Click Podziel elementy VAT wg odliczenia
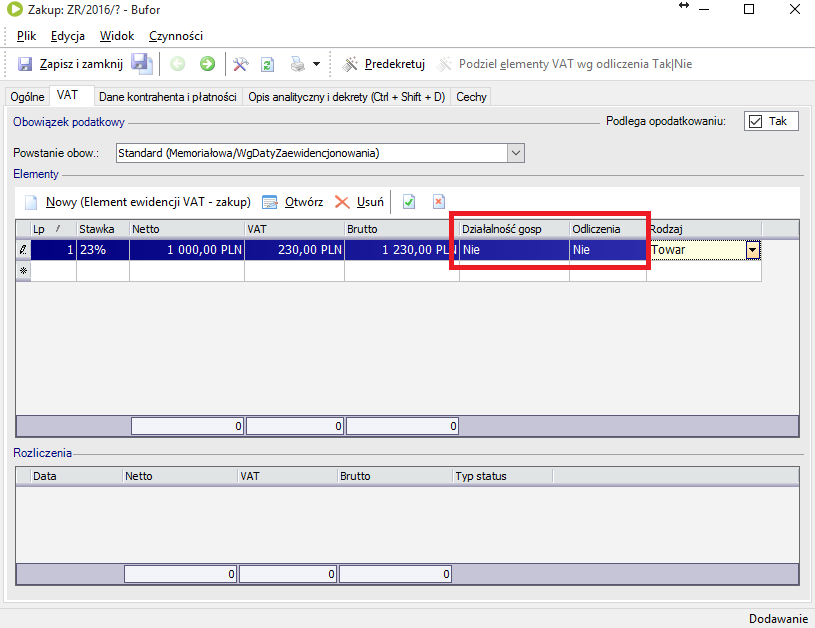Image resolution: width=815 pixels, height=628 pixels. coord(565,64)
